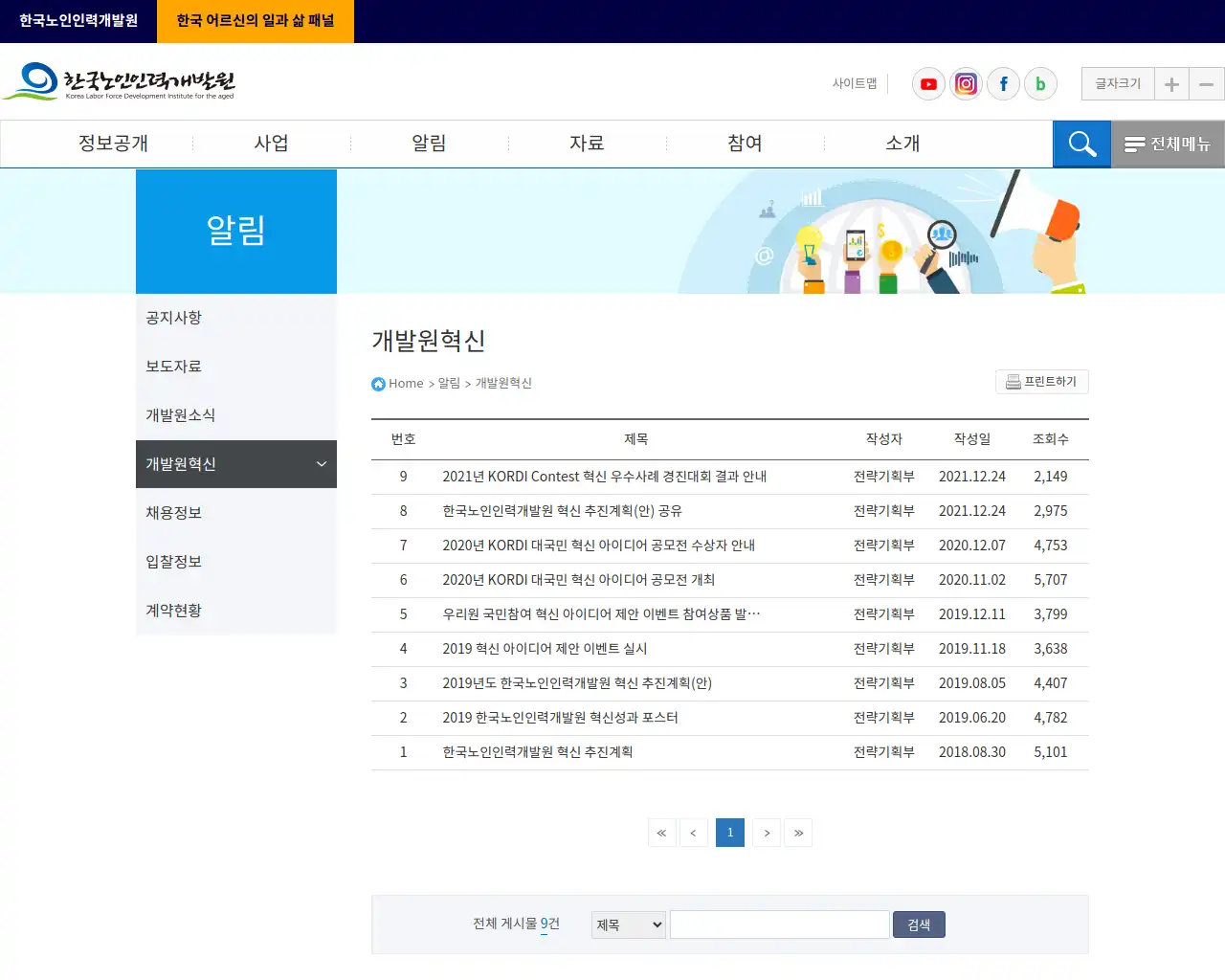This screenshot has width=1225, height=980.
Task: Open the 사이트맵 link
Action: point(855,84)
